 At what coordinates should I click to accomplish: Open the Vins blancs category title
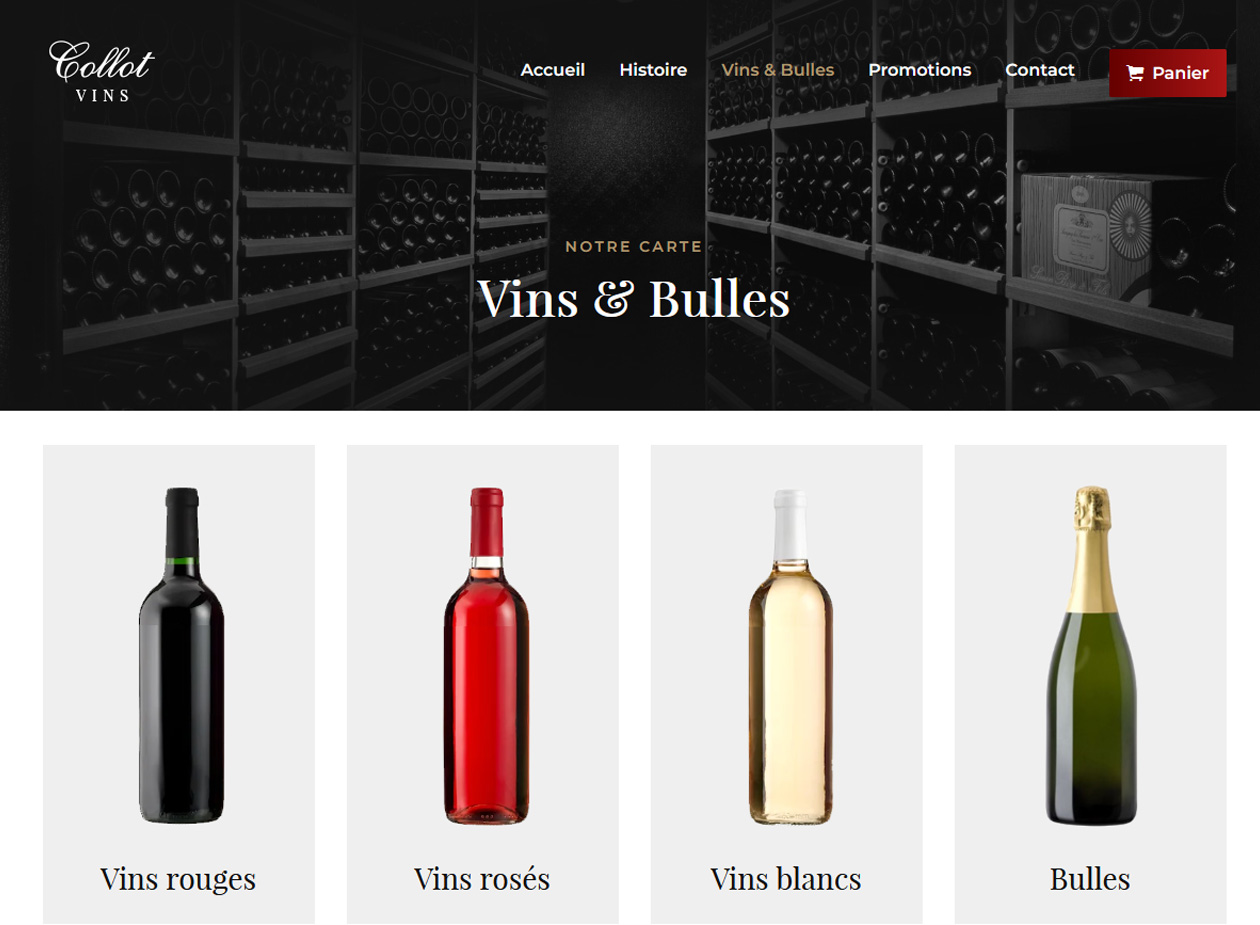(786, 879)
